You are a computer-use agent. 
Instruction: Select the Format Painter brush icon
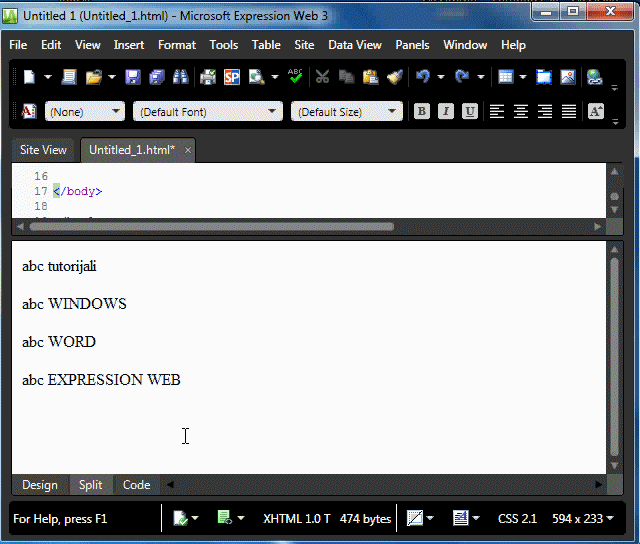click(394, 77)
